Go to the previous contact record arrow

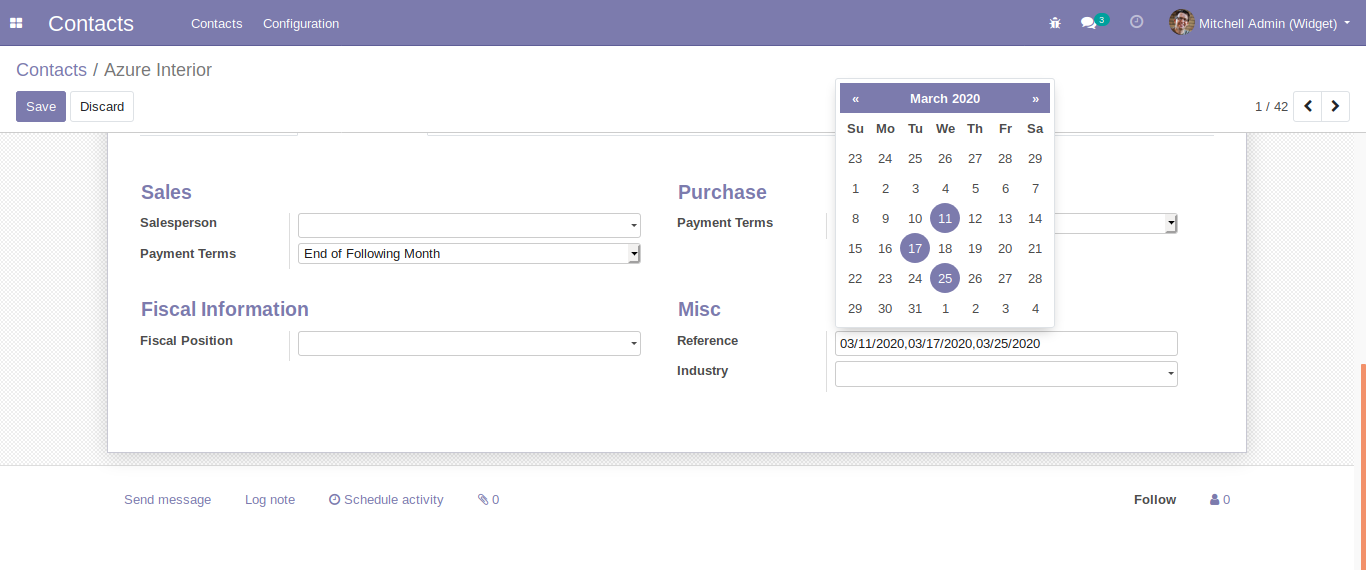coord(1307,106)
